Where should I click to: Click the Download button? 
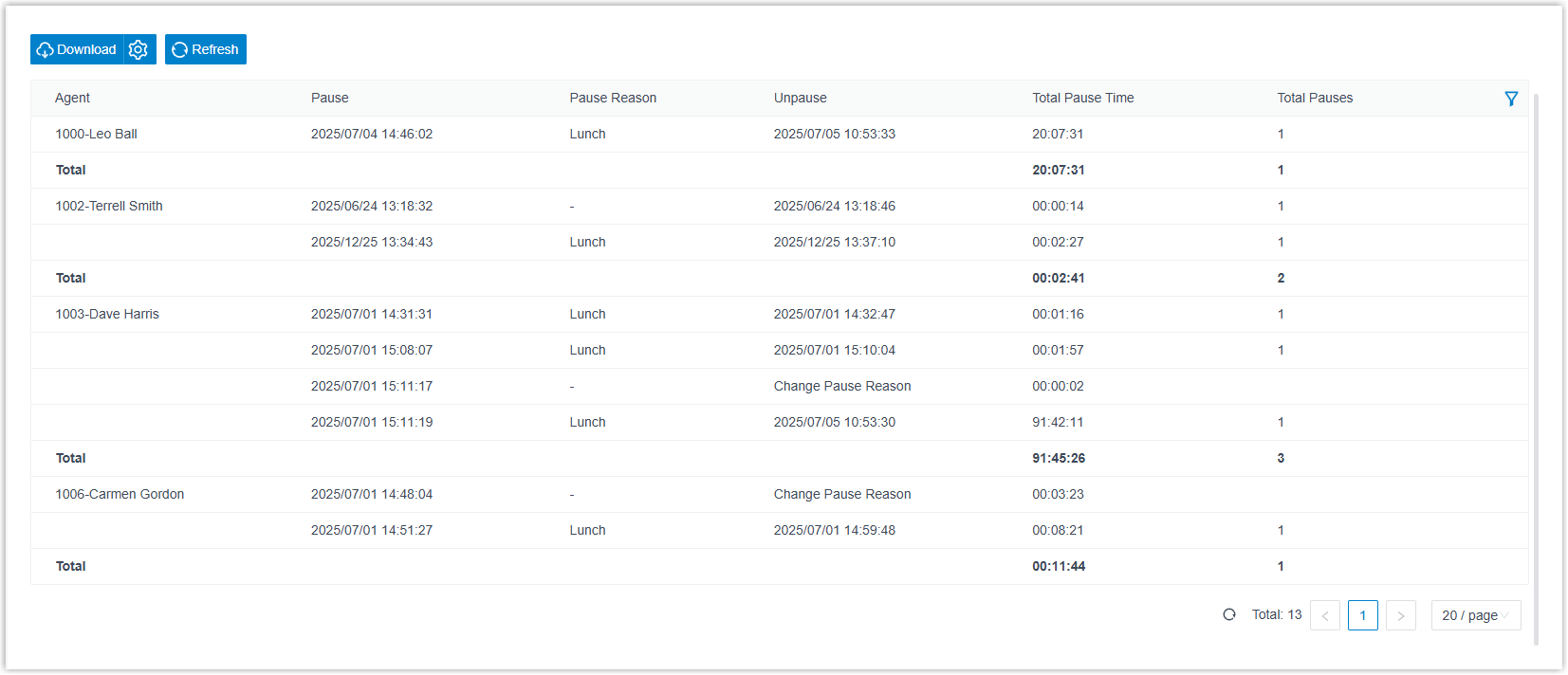(77, 49)
